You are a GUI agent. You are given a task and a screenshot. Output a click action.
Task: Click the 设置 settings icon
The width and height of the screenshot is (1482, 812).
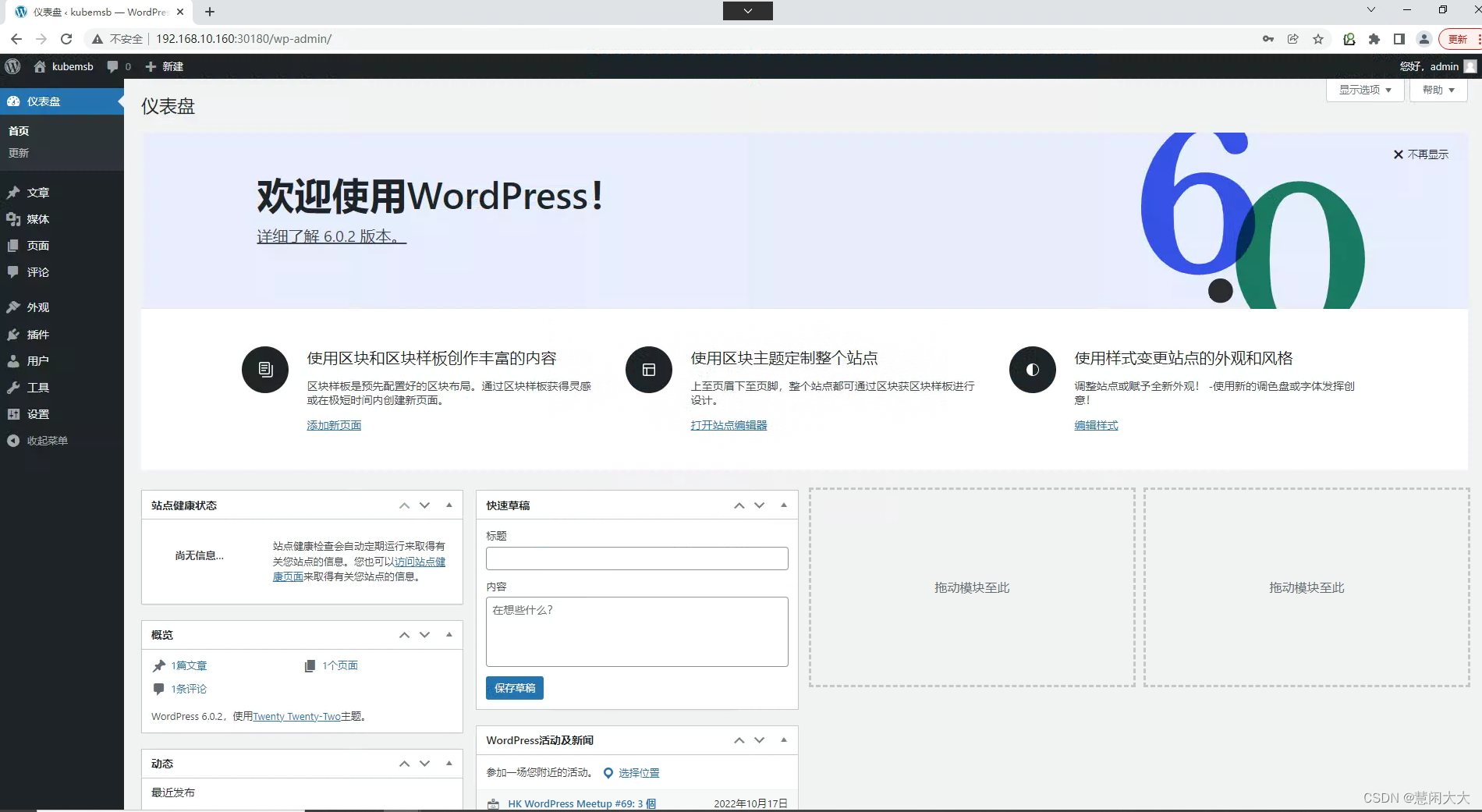(x=13, y=414)
